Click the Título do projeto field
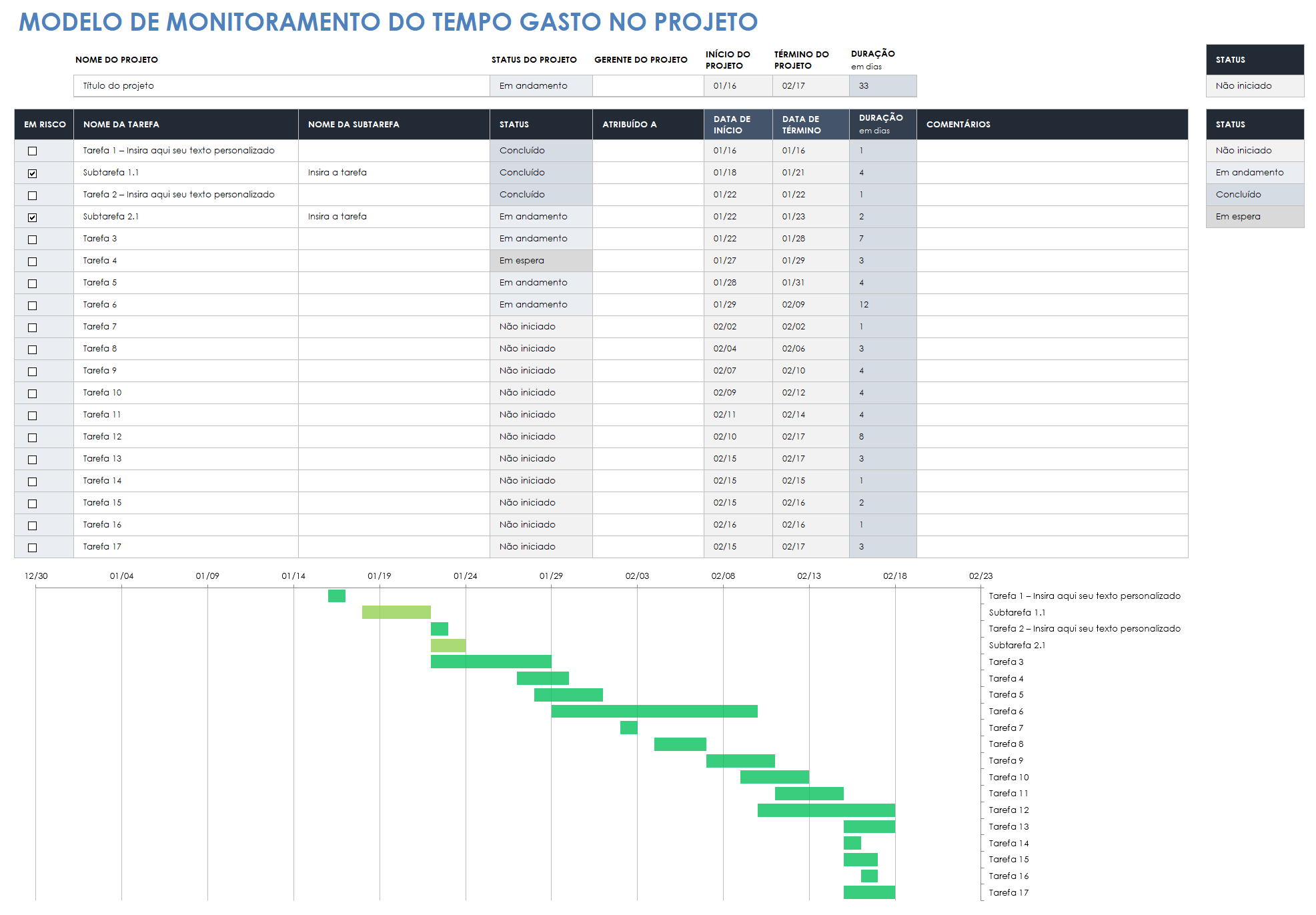The image size is (1316, 915). click(x=281, y=85)
